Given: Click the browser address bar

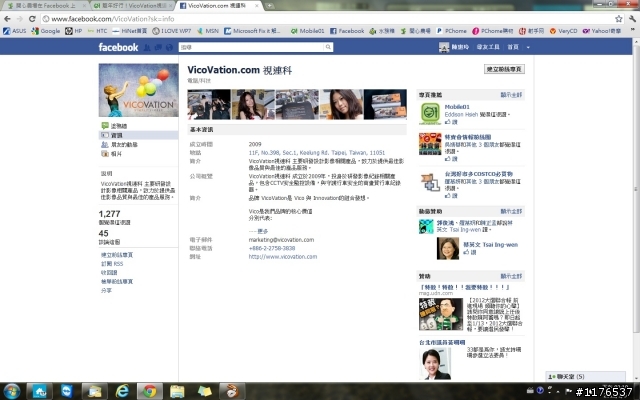Looking at the screenshot, I should click(x=327, y=19).
